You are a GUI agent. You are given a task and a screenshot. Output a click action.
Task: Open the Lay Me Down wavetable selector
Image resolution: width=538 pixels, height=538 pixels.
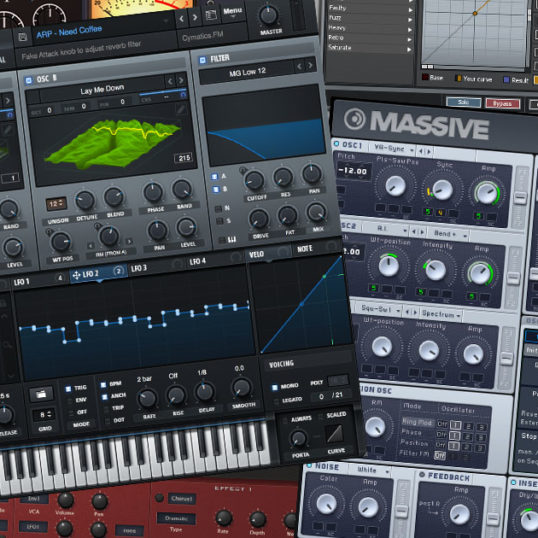tap(102, 89)
